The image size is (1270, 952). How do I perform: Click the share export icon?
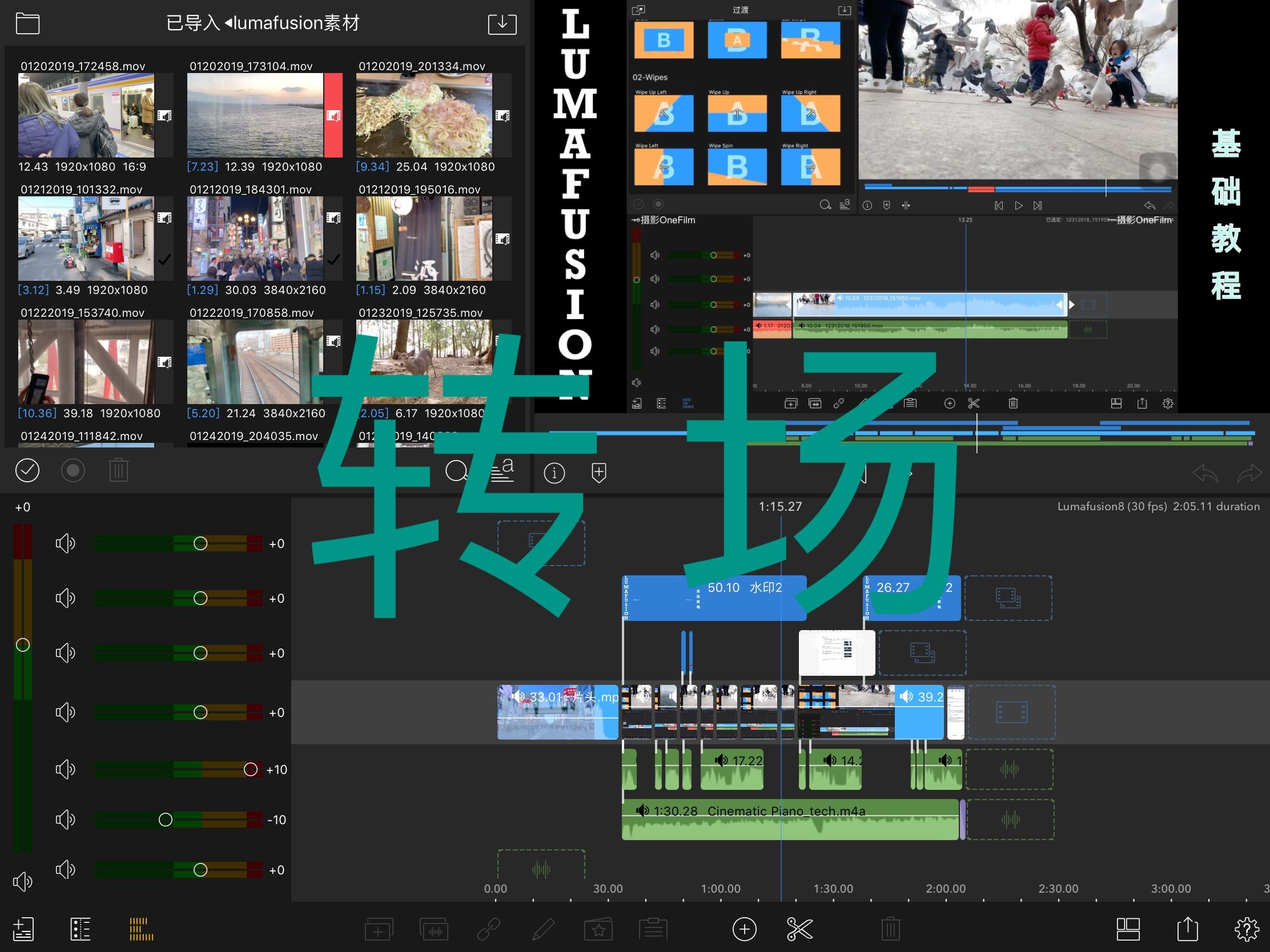(x=1187, y=929)
